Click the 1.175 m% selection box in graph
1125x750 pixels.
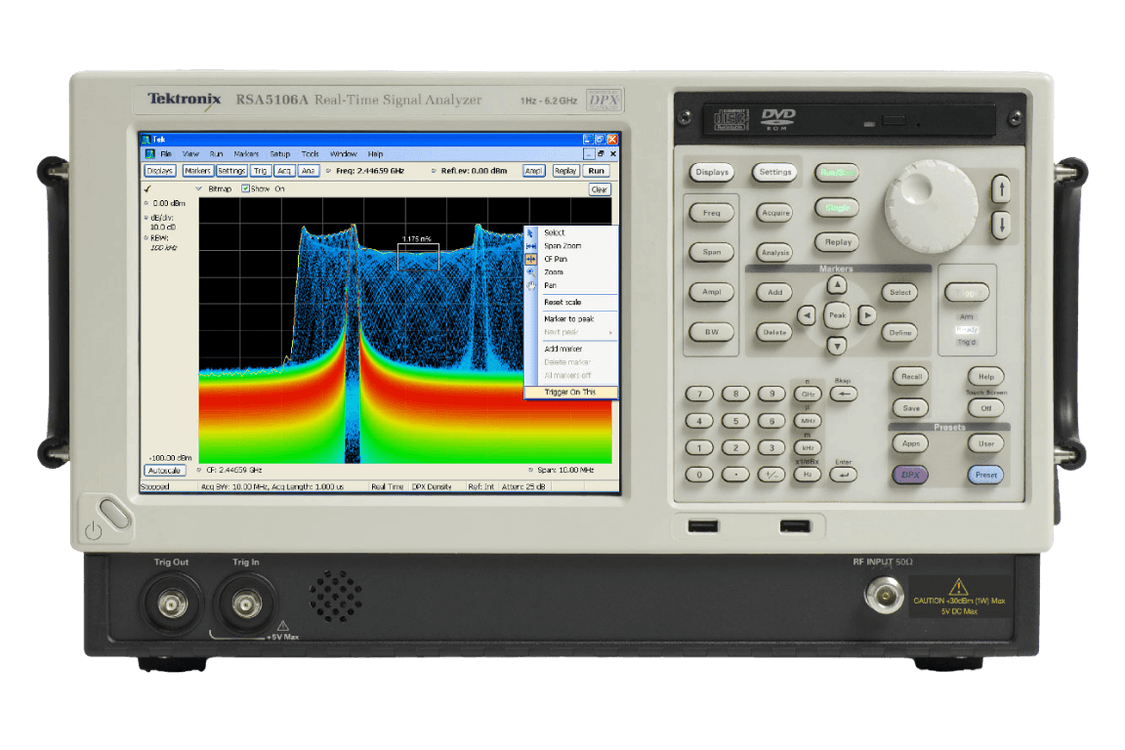418,256
